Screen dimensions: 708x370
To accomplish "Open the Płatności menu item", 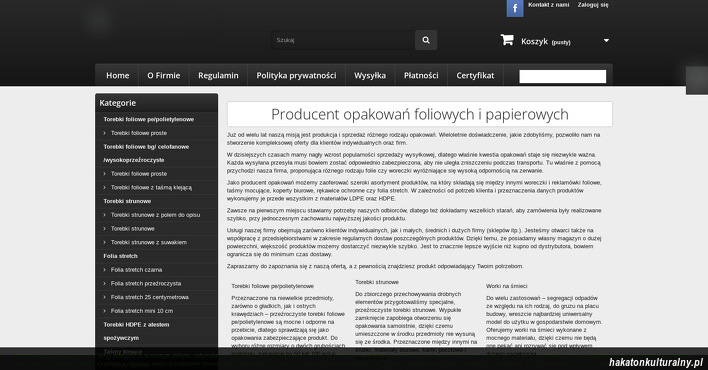I will click(x=421, y=75).
